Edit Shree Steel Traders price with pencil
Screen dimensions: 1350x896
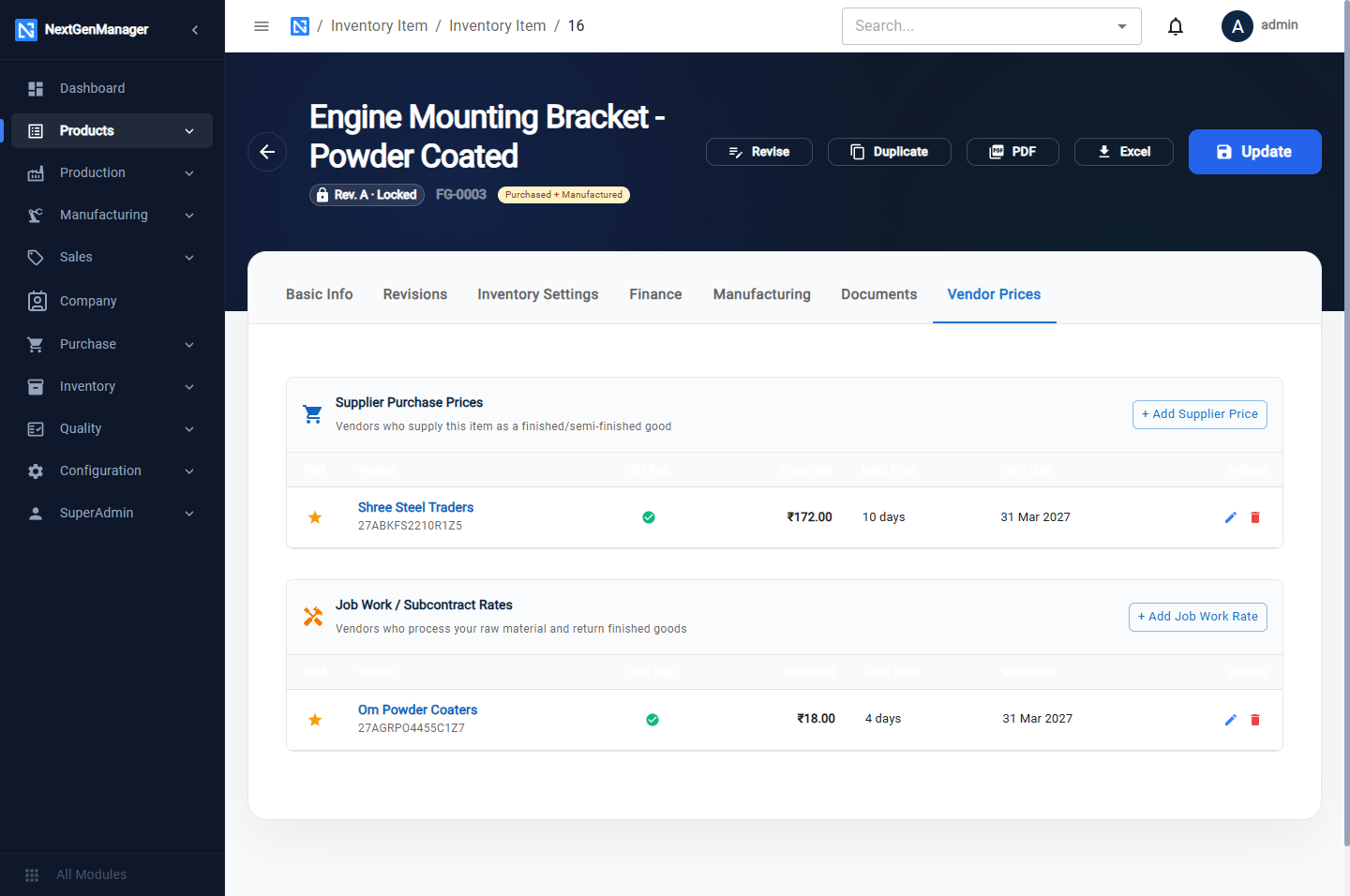coord(1231,517)
